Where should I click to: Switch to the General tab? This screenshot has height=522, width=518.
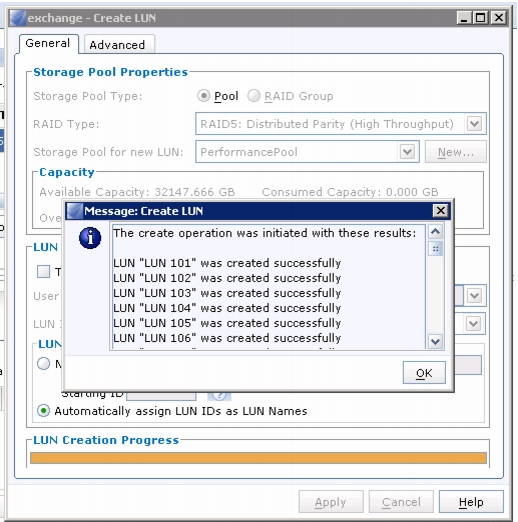[48, 43]
